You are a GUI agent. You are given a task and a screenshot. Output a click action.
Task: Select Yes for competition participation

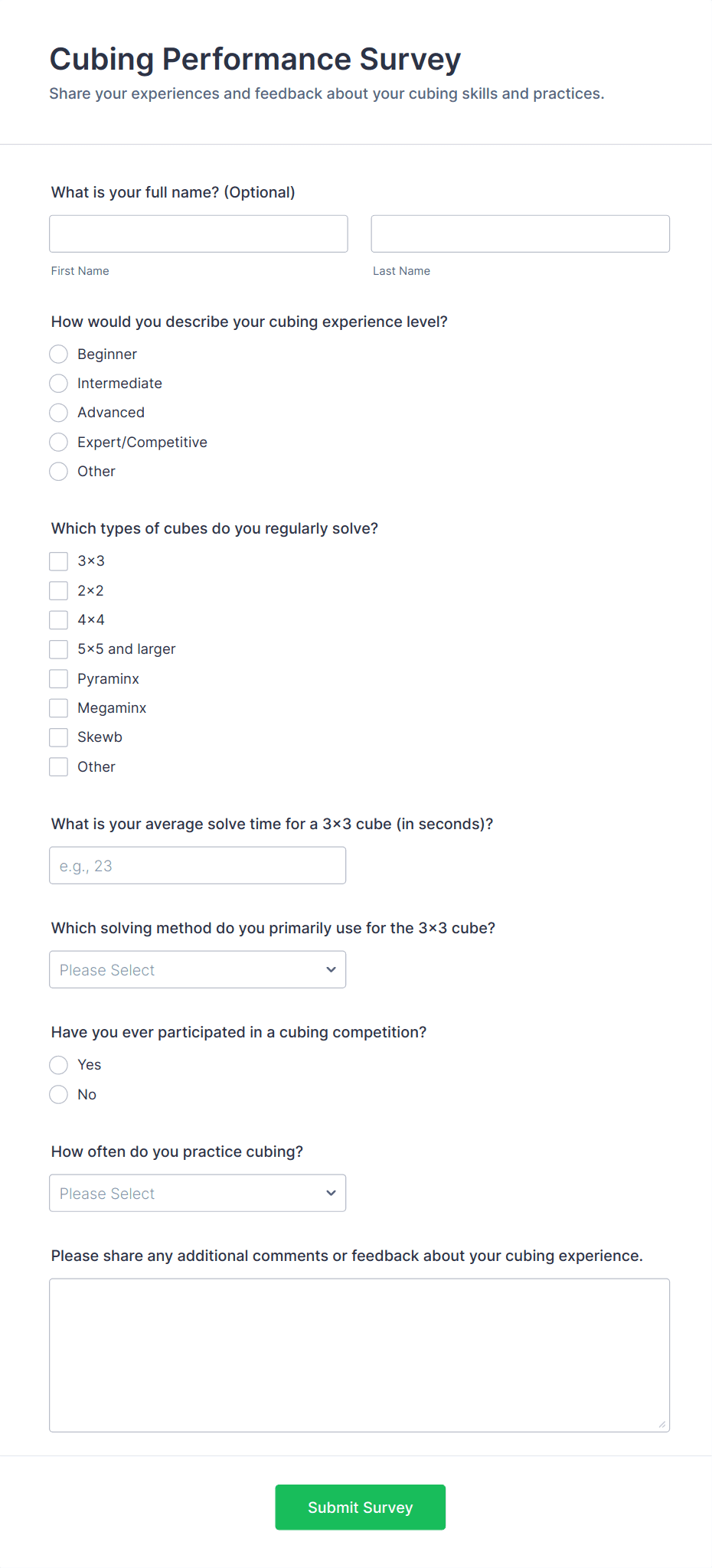coord(59,1065)
